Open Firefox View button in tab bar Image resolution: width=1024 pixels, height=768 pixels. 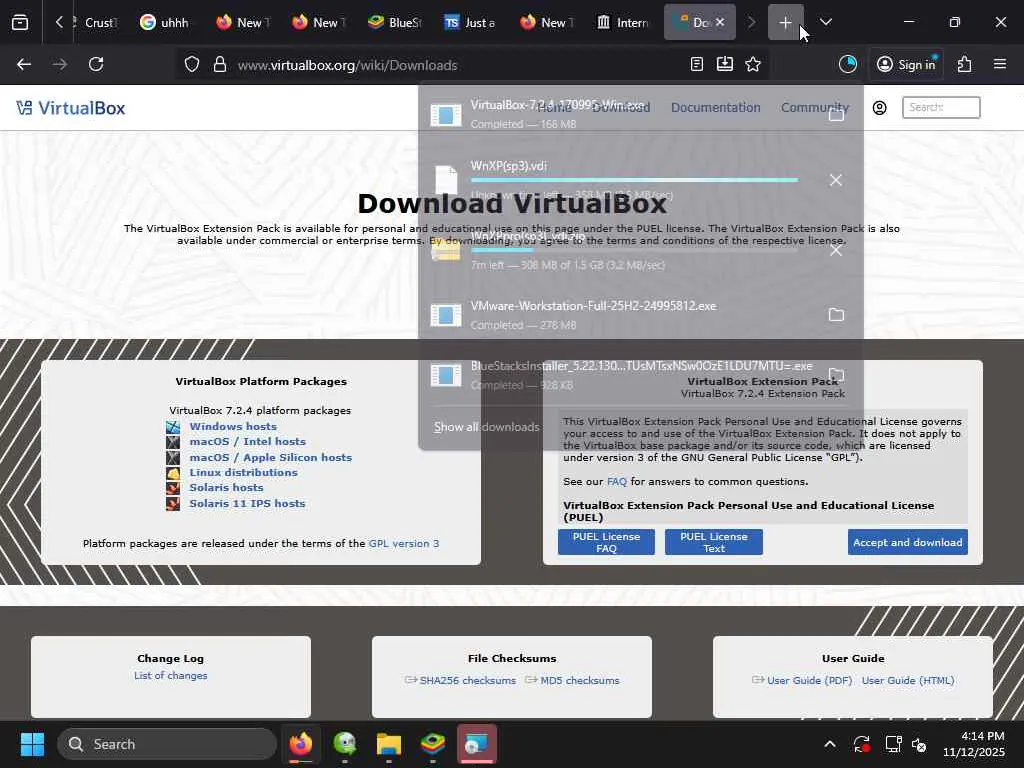pyautogui.click(x=20, y=23)
